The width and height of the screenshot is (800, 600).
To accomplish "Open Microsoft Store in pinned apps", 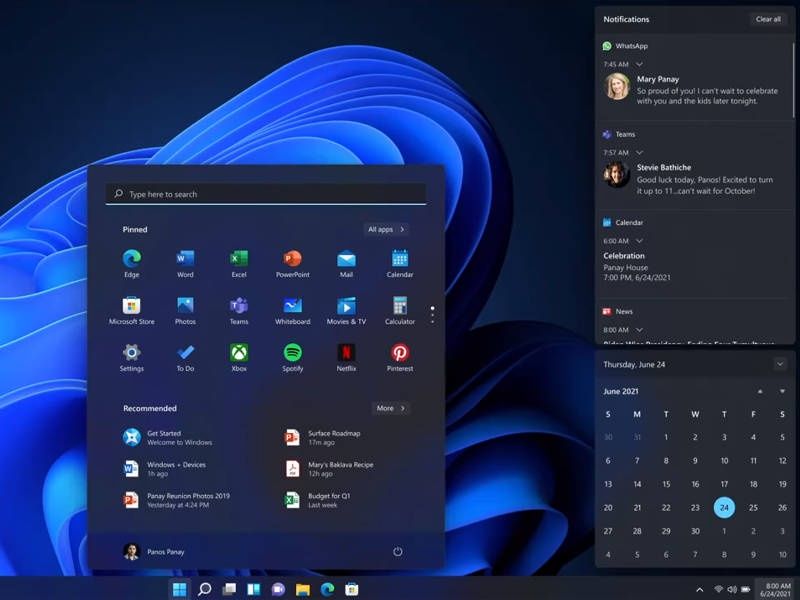I will pyautogui.click(x=132, y=310).
